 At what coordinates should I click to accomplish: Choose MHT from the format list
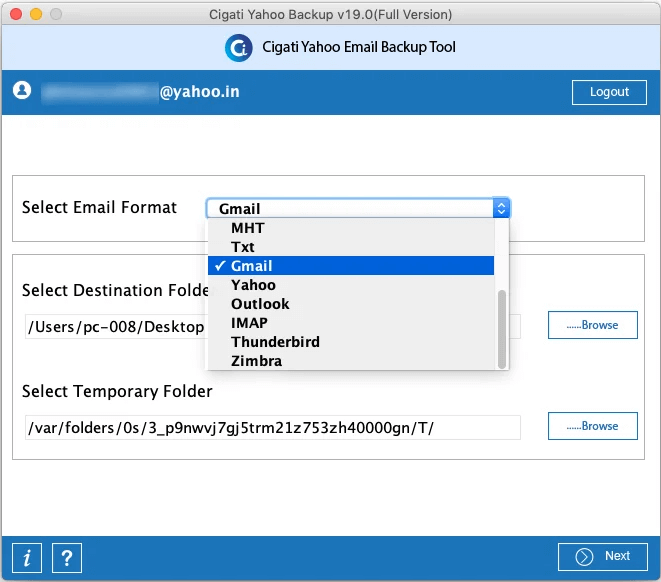pyautogui.click(x=351, y=228)
